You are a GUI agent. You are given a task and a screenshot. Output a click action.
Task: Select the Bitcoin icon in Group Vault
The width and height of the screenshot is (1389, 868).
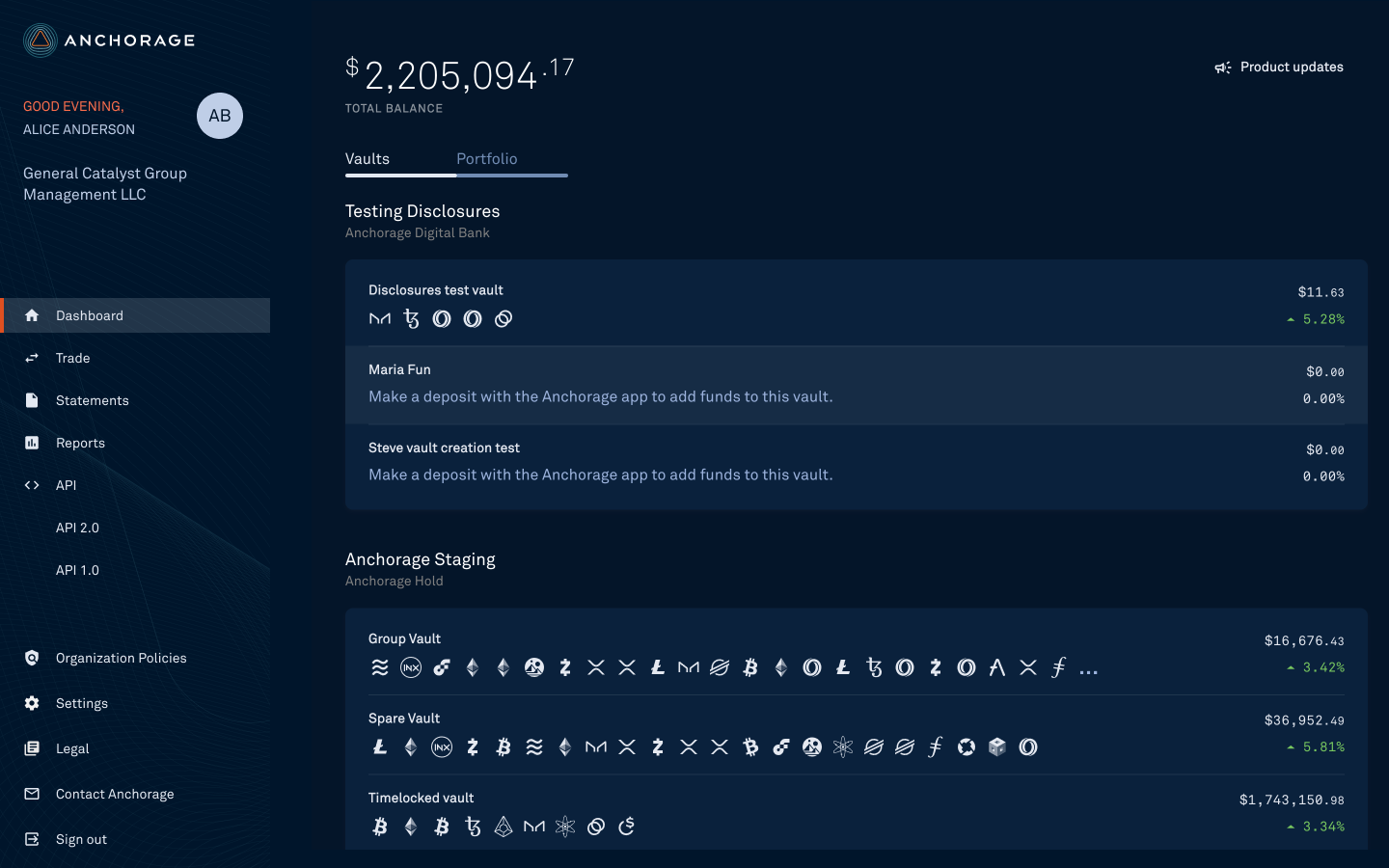[x=750, y=667]
